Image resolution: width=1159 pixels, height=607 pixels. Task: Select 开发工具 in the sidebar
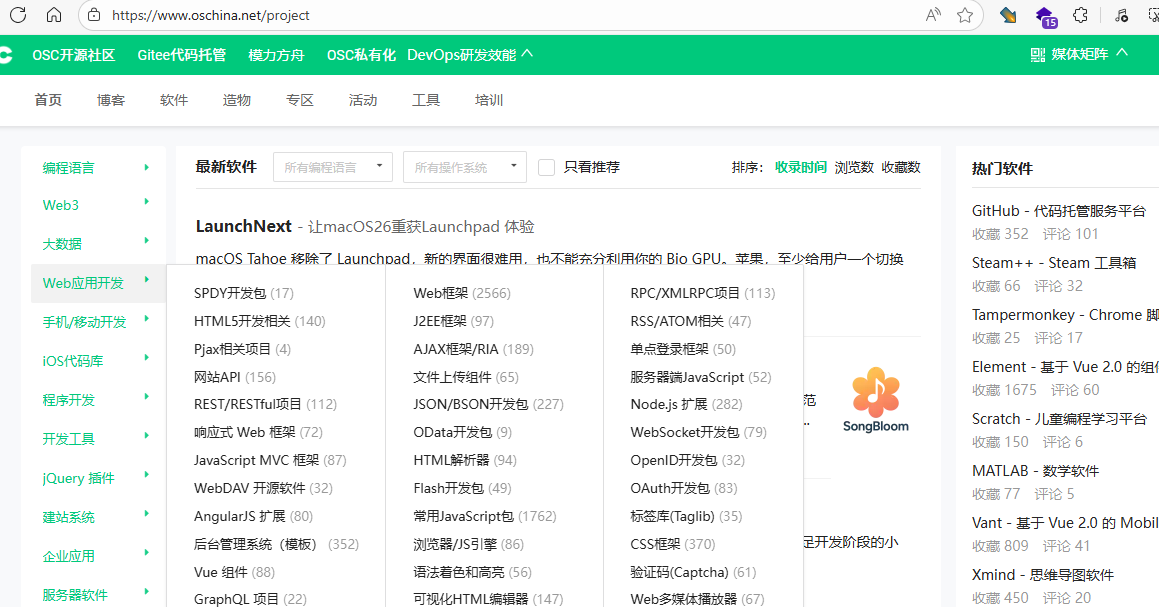pos(69,439)
